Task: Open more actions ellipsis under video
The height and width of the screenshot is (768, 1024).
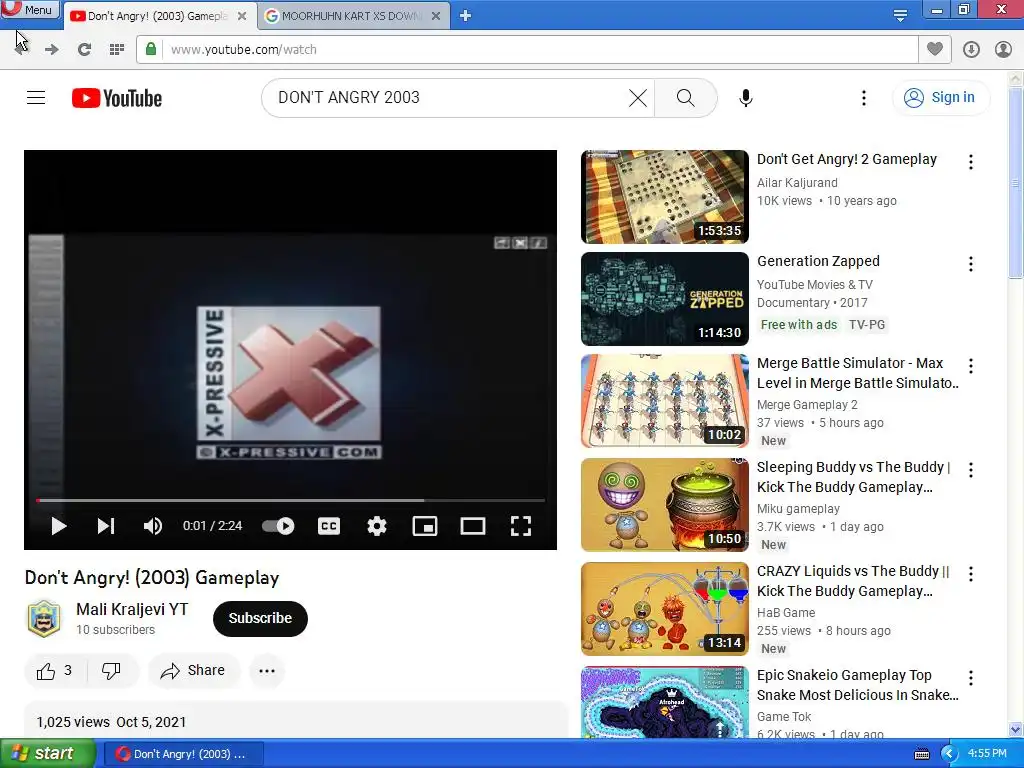Action: click(267, 671)
